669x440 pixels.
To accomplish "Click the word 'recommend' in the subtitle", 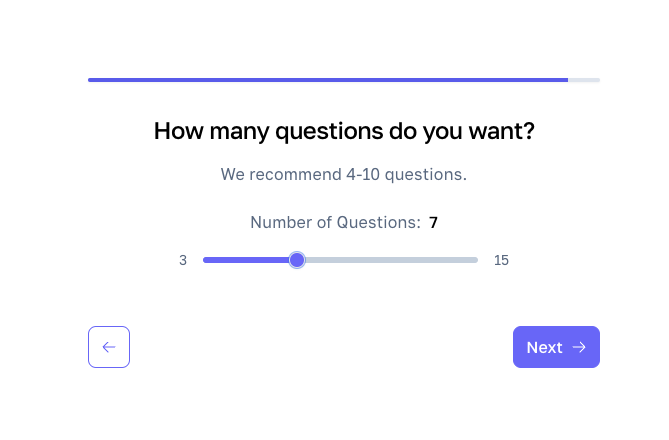I will tap(296, 175).
